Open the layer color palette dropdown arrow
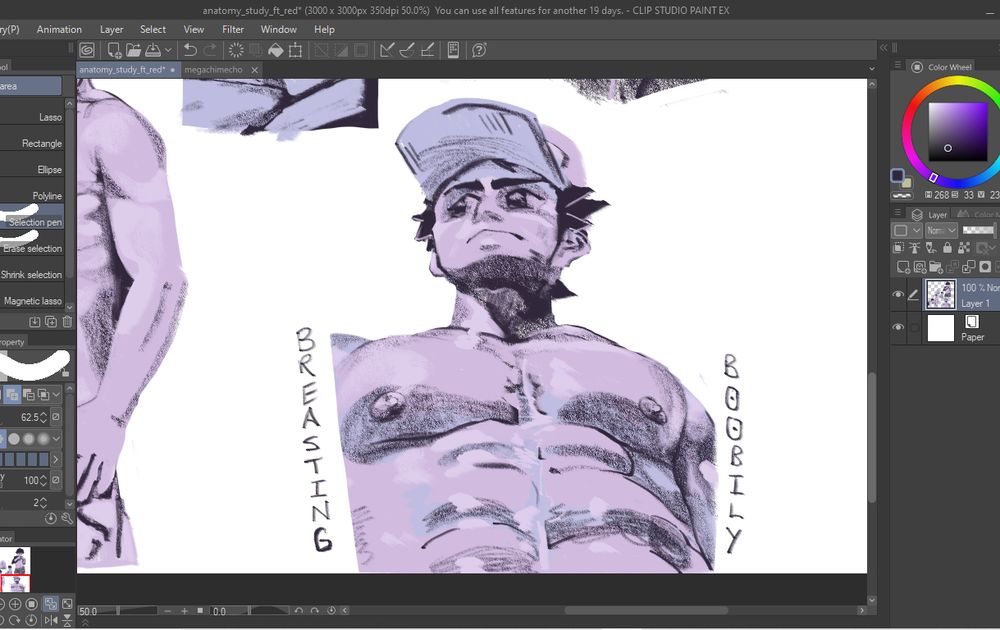This screenshot has width=1000, height=630. pos(917,230)
